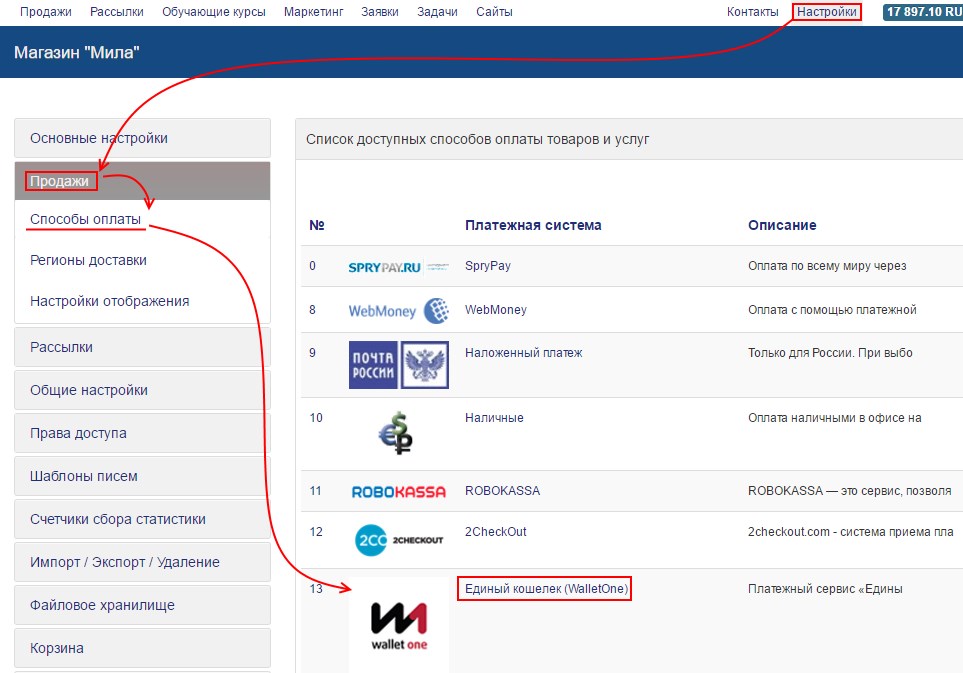Click description 'Оплата с помощью платежной'
Screen dimensions: 963x673
pos(832,310)
